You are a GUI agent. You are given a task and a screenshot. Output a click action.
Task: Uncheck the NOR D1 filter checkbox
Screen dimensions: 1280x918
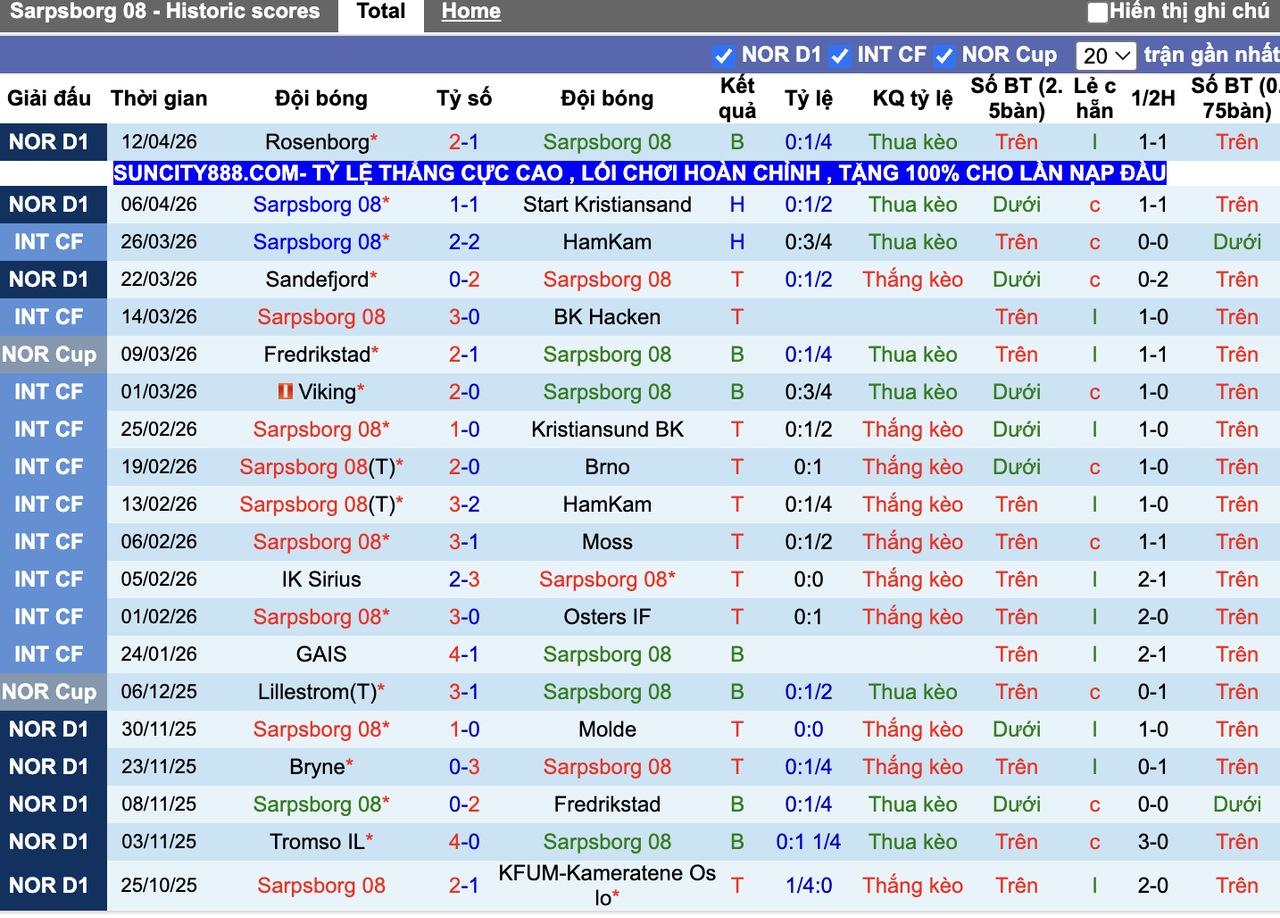coord(724,56)
